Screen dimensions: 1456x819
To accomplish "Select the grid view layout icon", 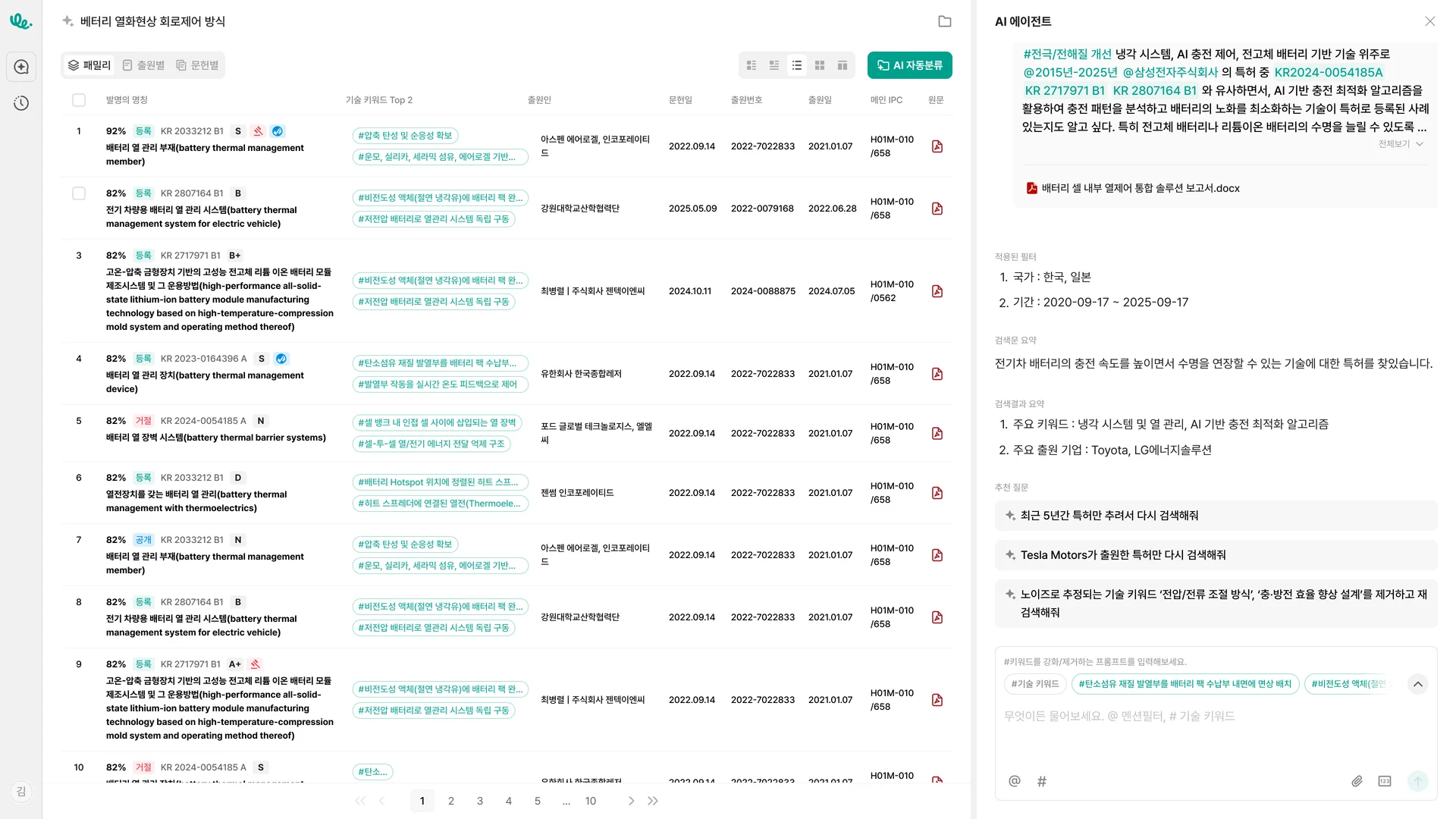I will [x=819, y=65].
